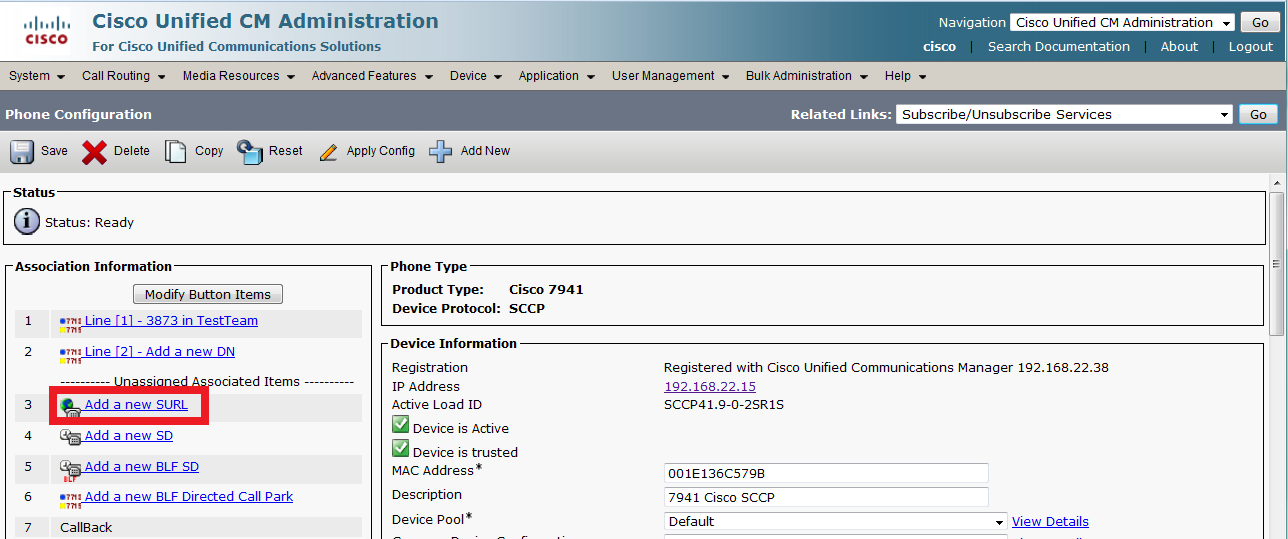Click into the MAC Address field
The height and width of the screenshot is (539, 1288).
click(825, 473)
